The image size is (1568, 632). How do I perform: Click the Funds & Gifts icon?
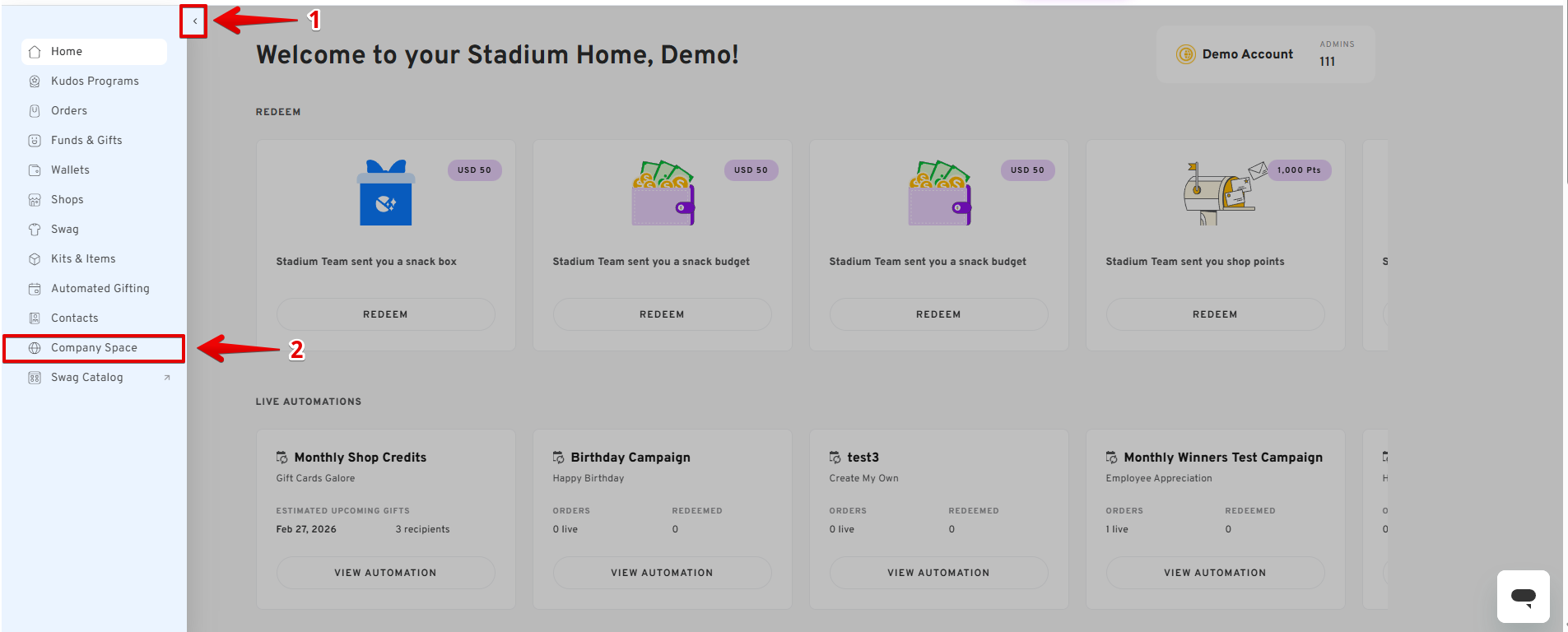[35, 141]
